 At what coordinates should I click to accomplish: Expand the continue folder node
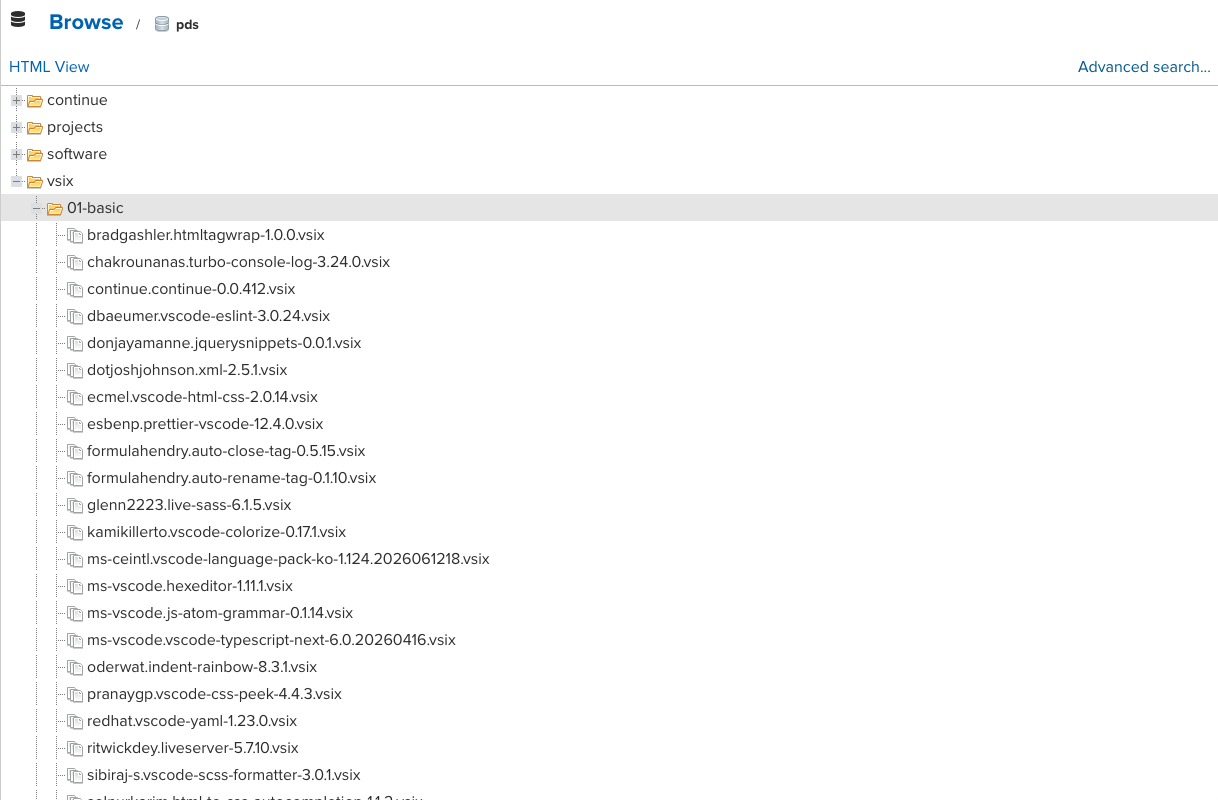pyautogui.click(x=17, y=100)
